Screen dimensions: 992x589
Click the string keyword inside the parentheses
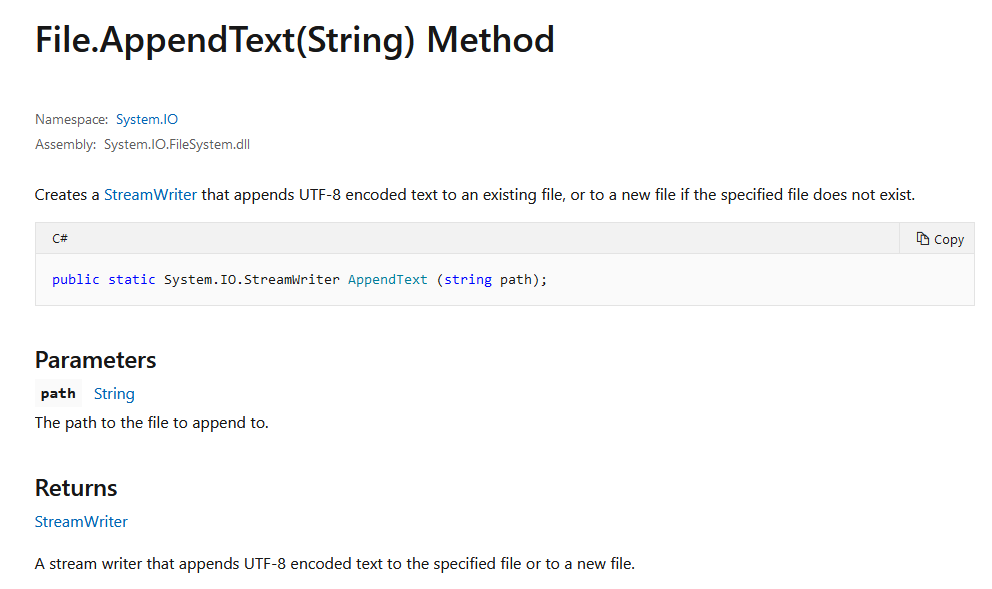coord(468,280)
